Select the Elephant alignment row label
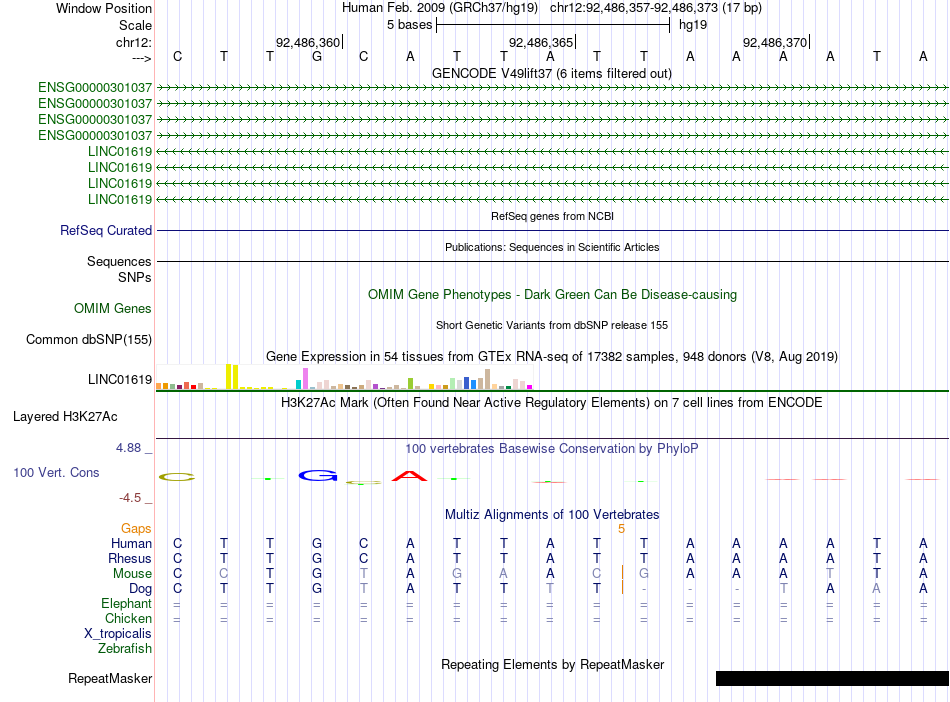 pyautogui.click(x=127, y=603)
